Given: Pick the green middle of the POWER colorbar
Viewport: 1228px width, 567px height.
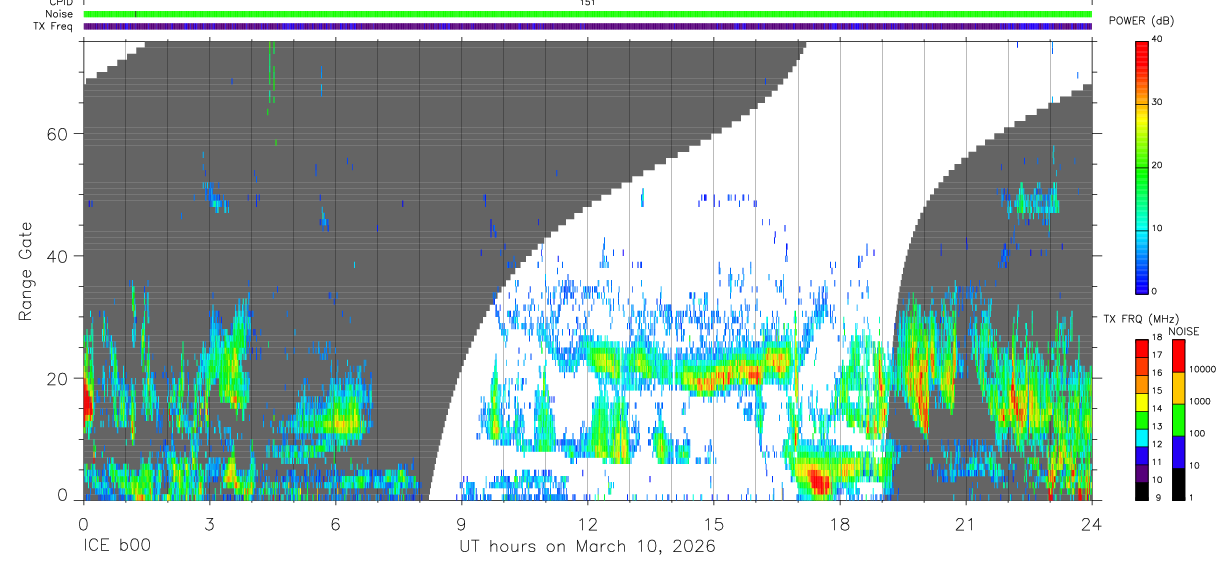Looking at the screenshot, I should (1142, 170).
